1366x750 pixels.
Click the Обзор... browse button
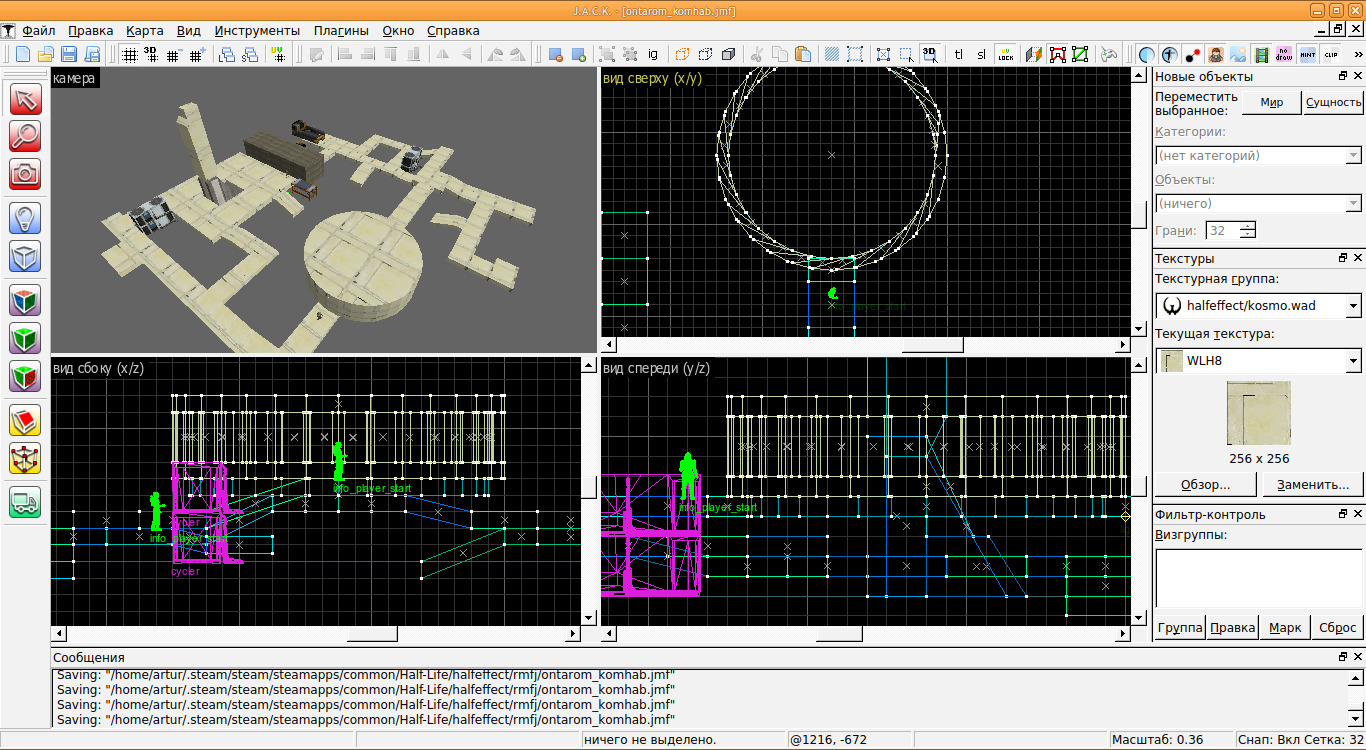(1205, 485)
